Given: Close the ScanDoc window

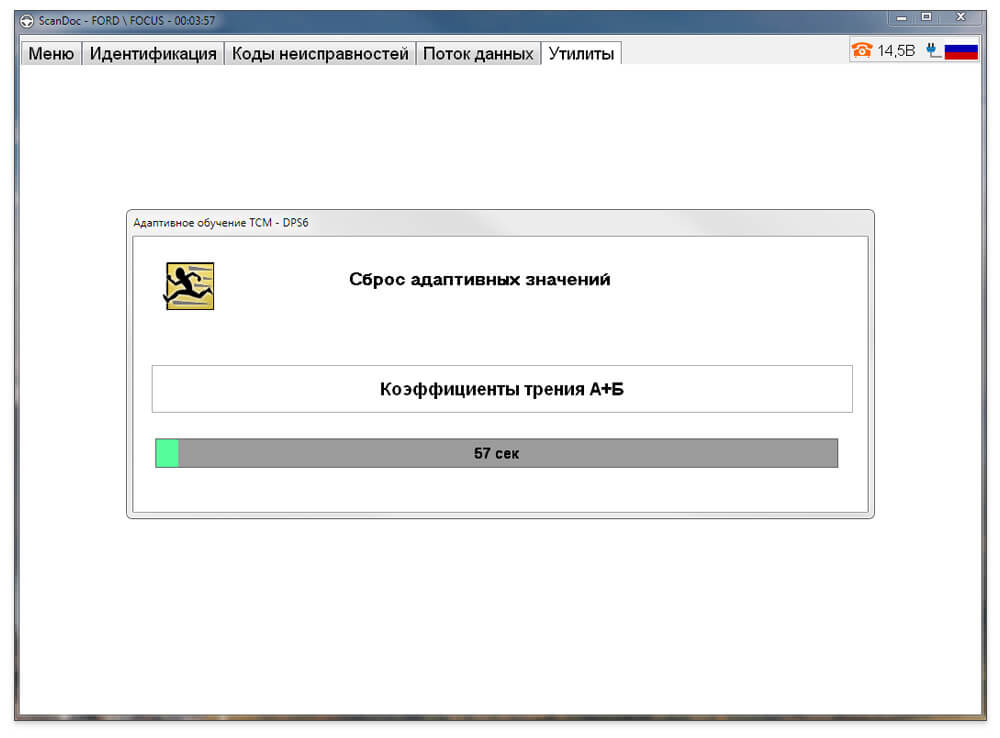Looking at the screenshot, I should click(960, 17).
